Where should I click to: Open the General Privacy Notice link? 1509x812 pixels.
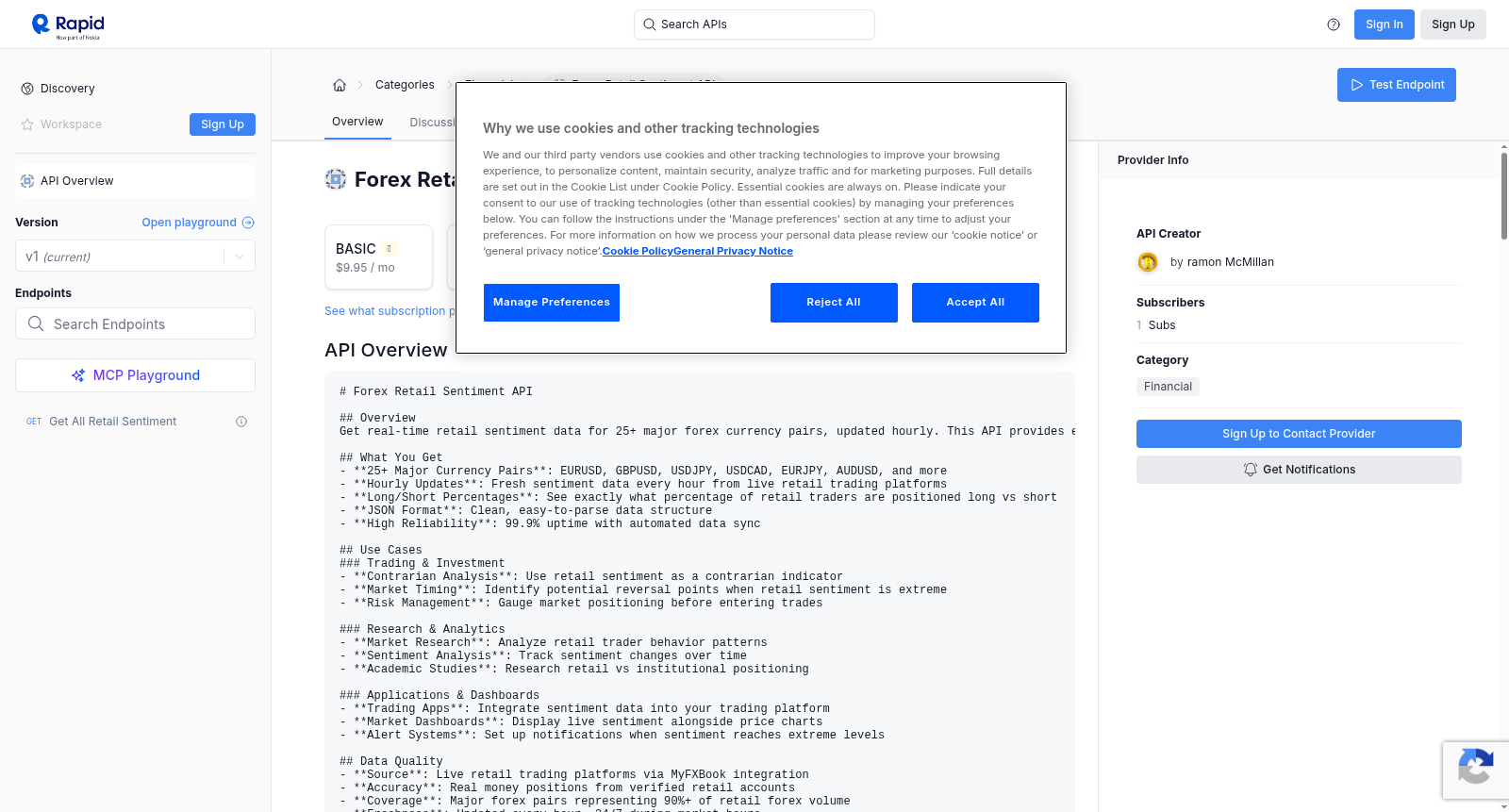(733, 251)
